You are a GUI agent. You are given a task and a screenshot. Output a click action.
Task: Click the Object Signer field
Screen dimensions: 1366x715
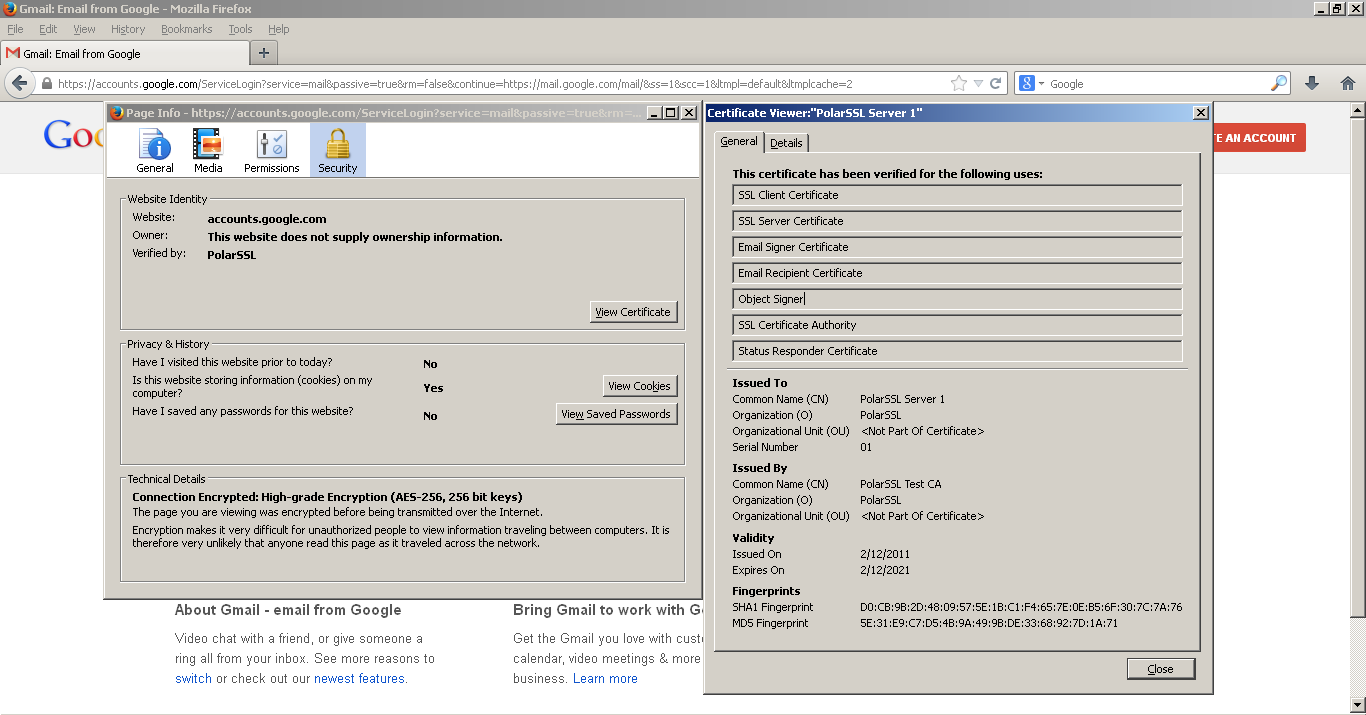pos(957,299)
